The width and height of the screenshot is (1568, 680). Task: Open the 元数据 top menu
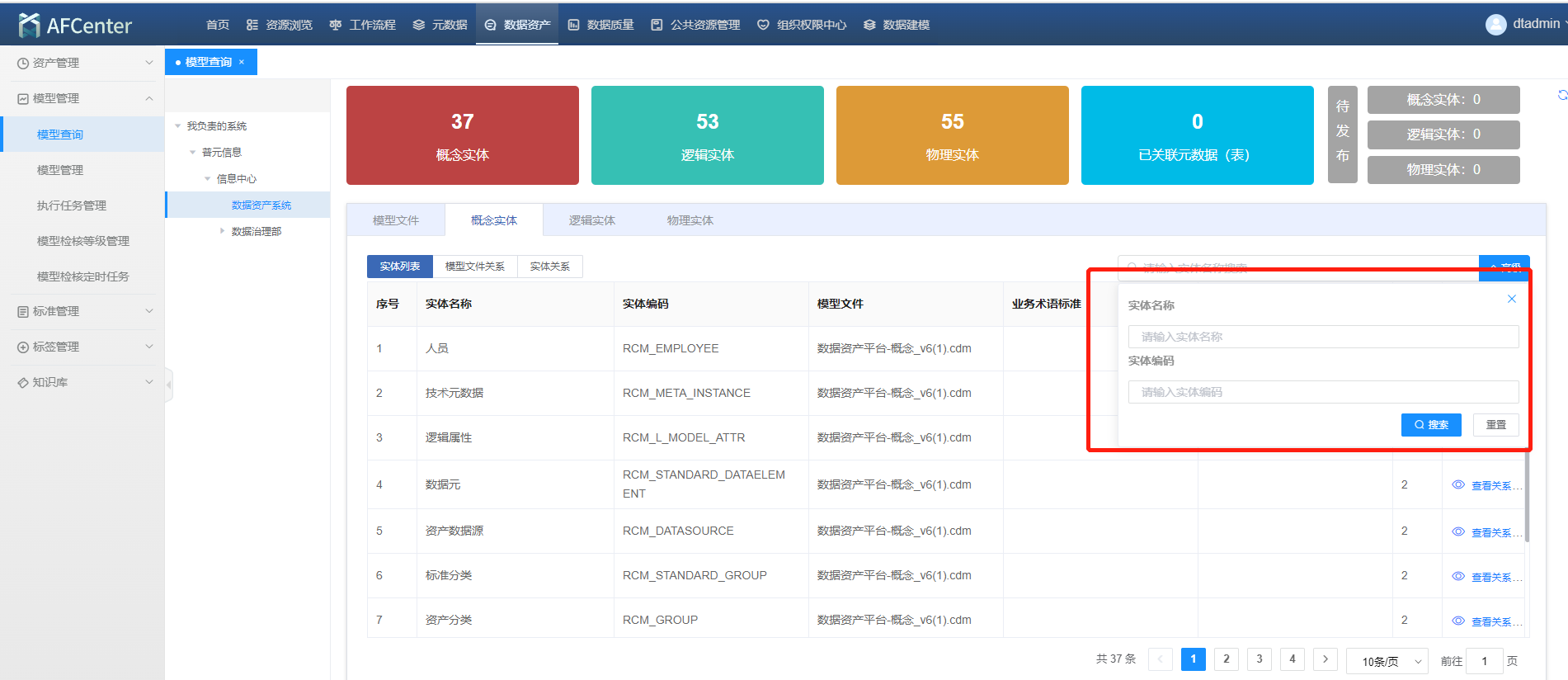coord(440,25)
